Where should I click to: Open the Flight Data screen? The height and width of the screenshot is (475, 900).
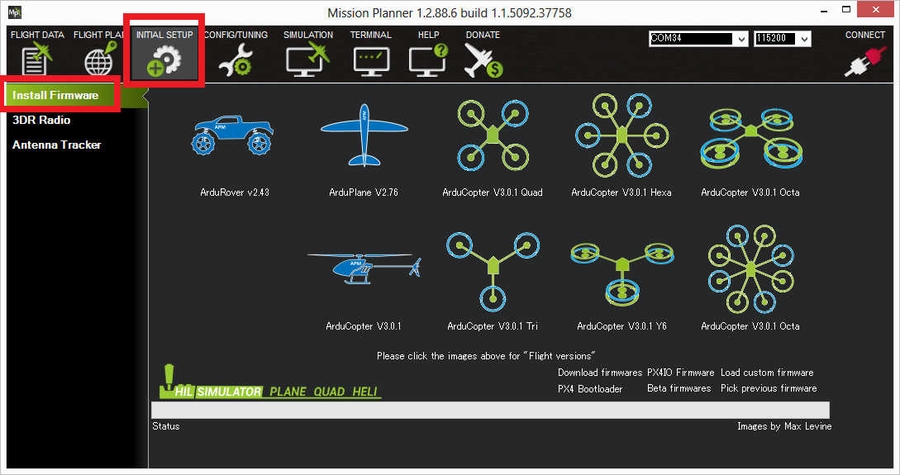point(37,57)
